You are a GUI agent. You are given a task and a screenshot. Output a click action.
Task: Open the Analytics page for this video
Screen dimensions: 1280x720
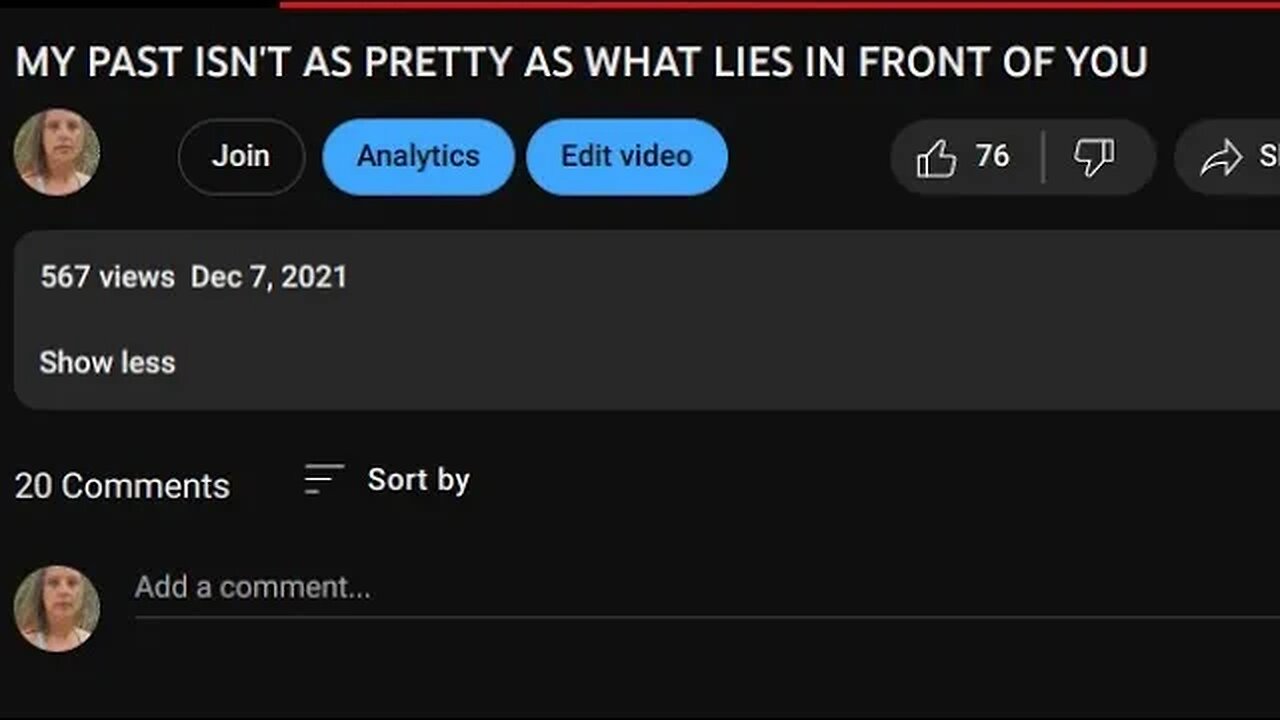point(418,157)
